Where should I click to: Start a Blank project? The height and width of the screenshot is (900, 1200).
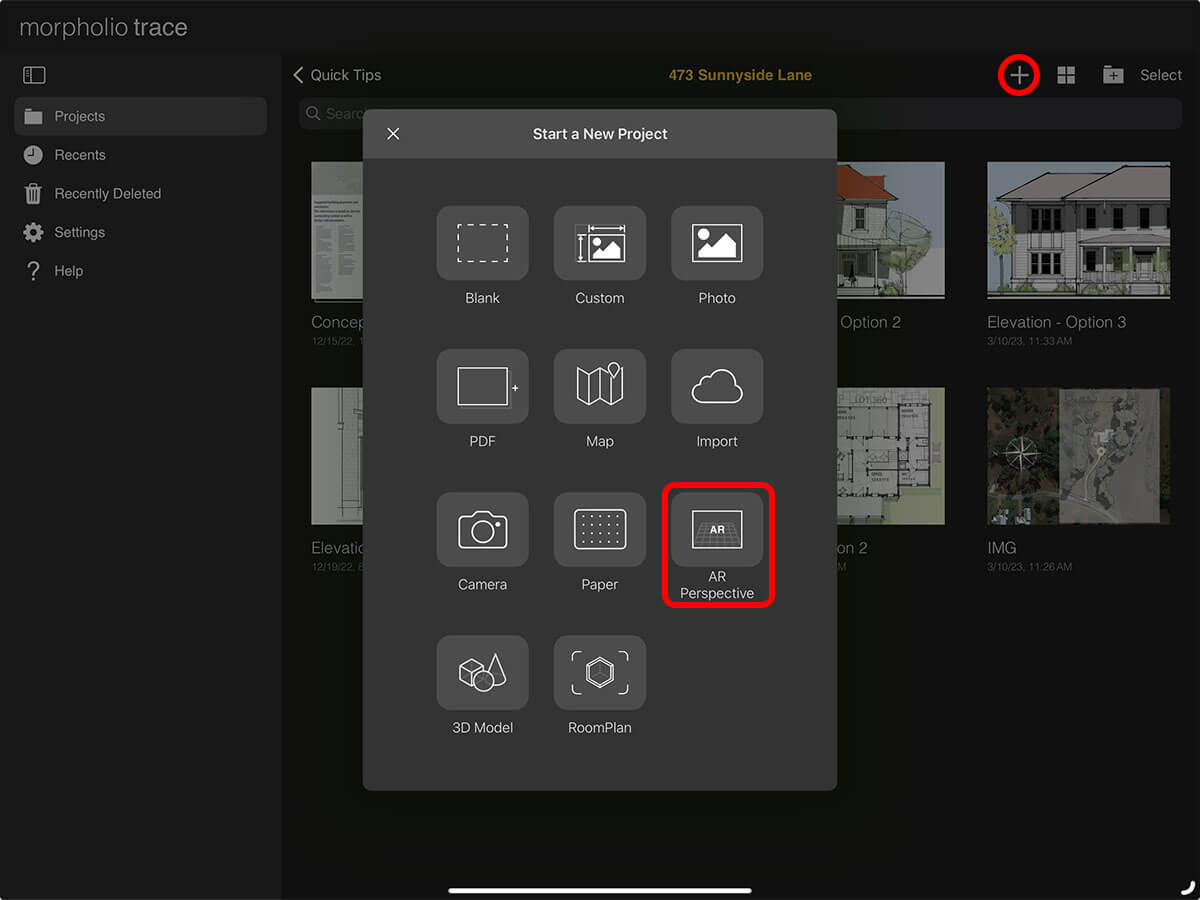point(482,243)
